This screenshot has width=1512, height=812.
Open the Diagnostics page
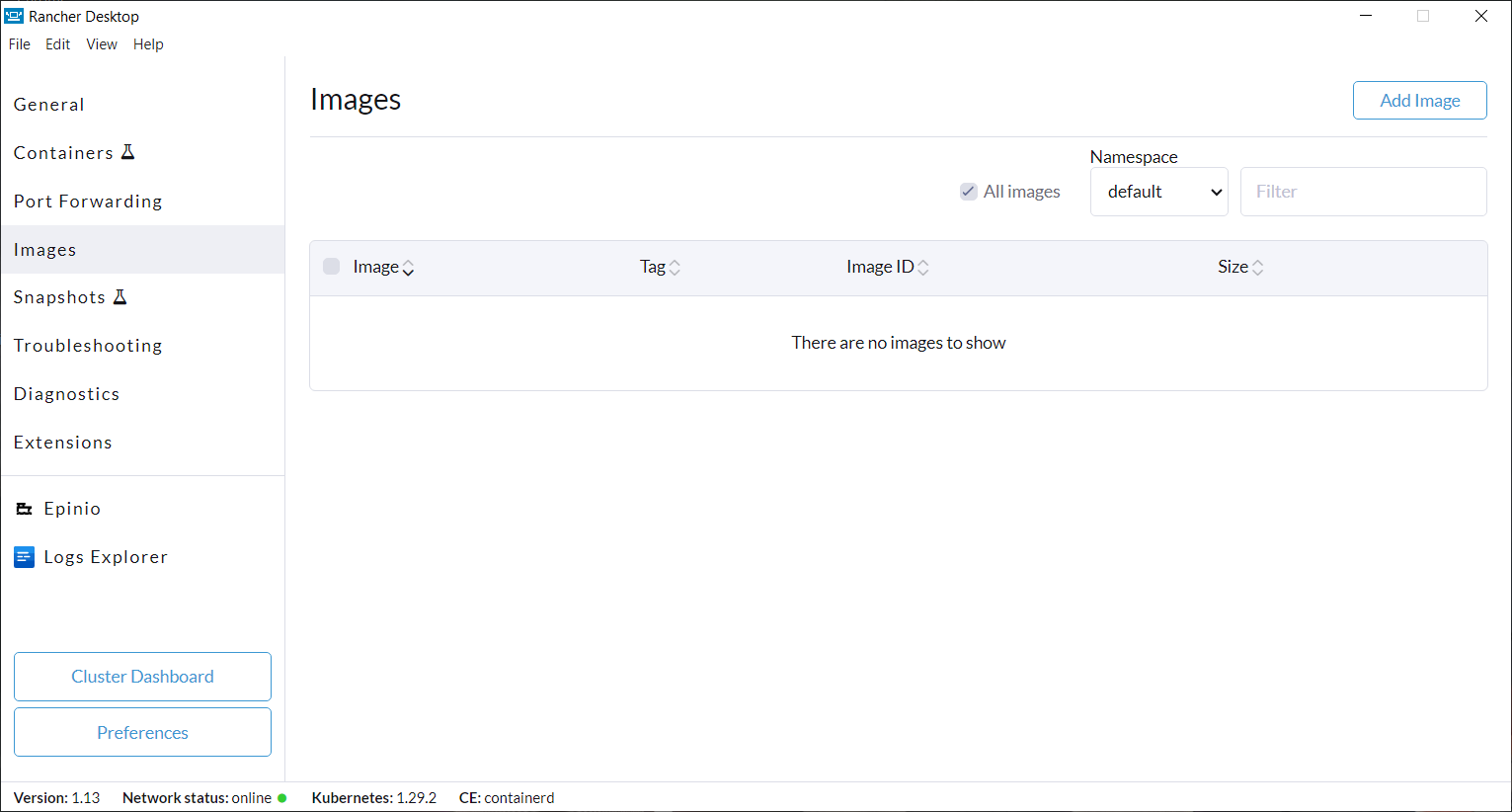click(x=142, y=394)
